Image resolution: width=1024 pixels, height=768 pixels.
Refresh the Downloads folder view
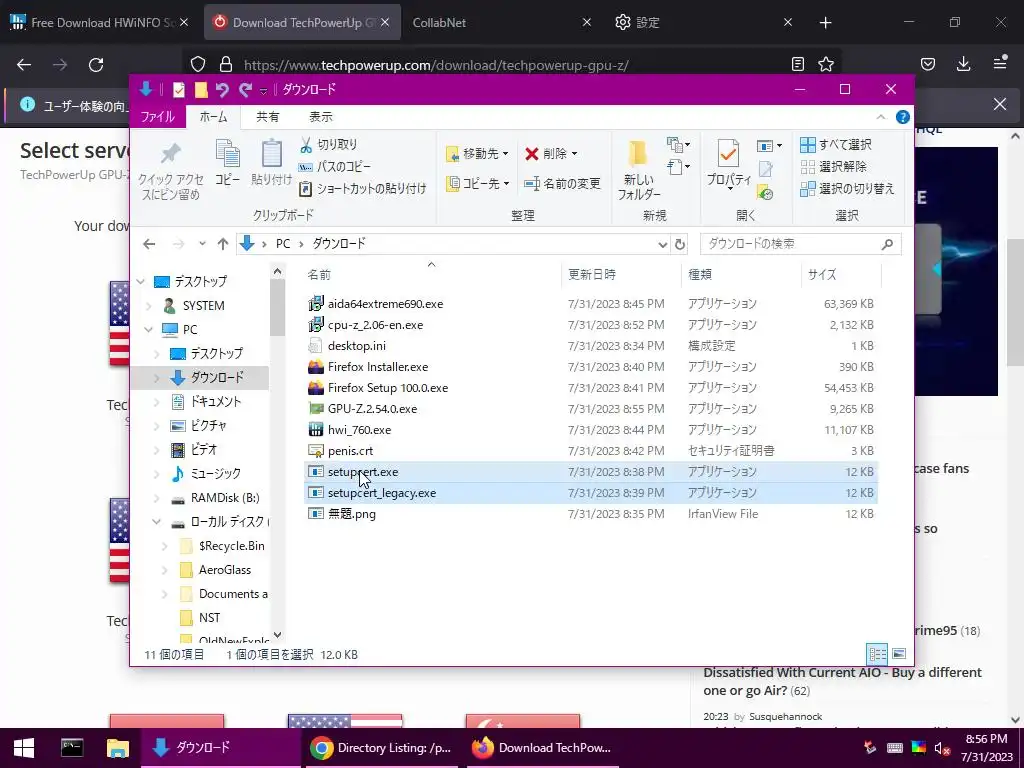coord(680,244)
